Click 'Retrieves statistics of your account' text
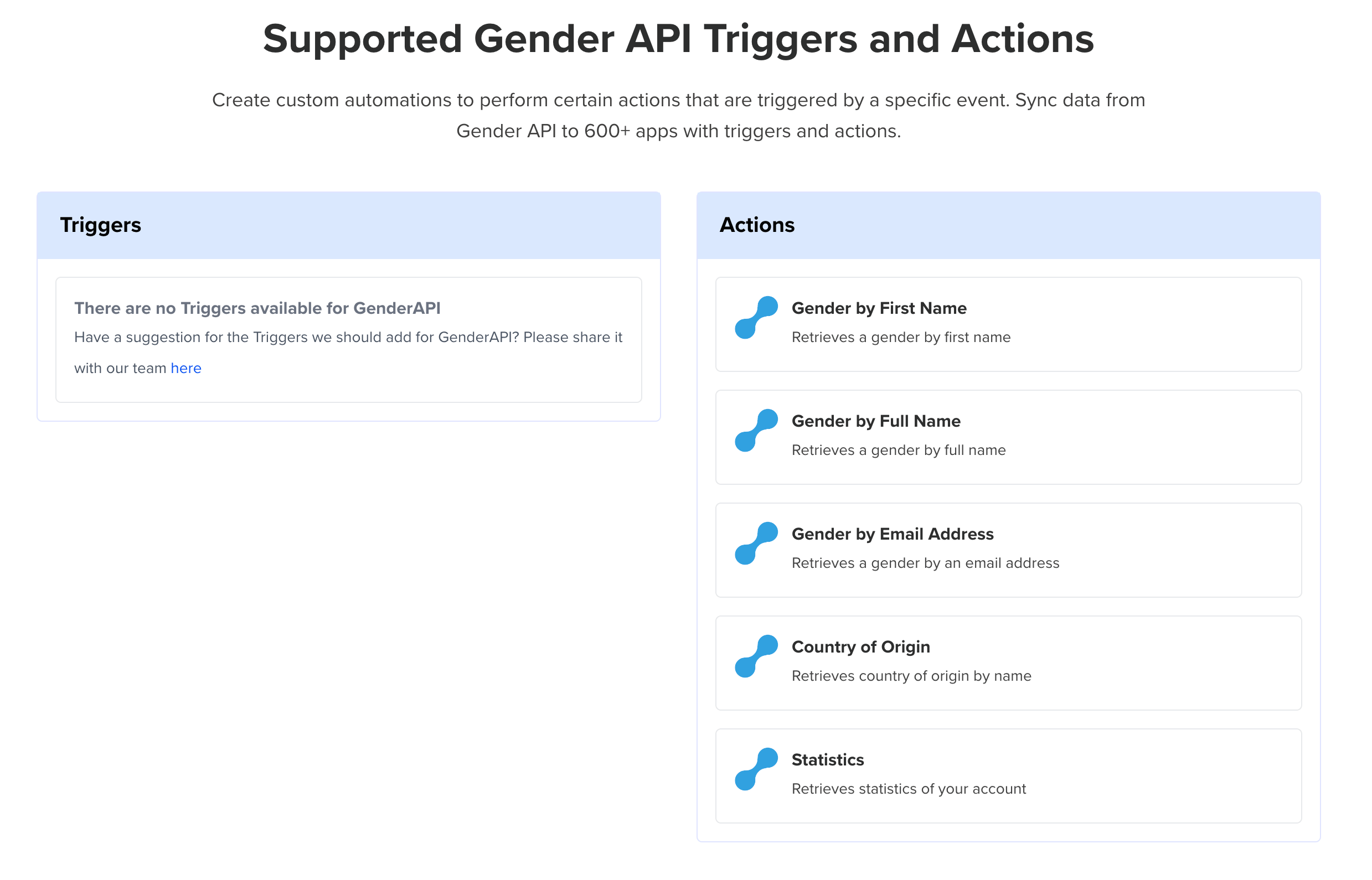1372x880 pixels. point(909,789)
